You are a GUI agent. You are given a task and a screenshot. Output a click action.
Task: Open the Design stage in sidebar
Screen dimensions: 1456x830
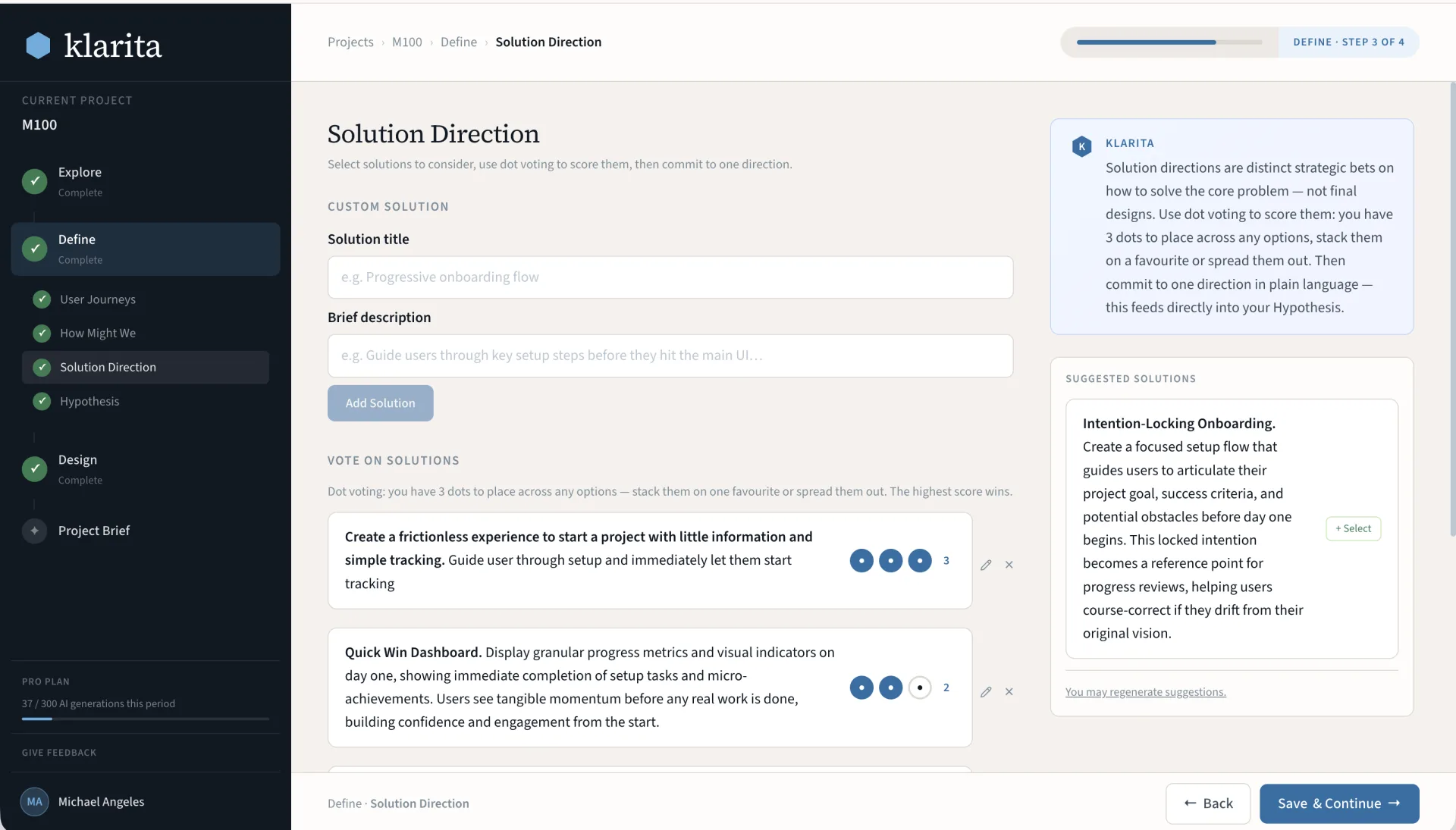(146, 469)
